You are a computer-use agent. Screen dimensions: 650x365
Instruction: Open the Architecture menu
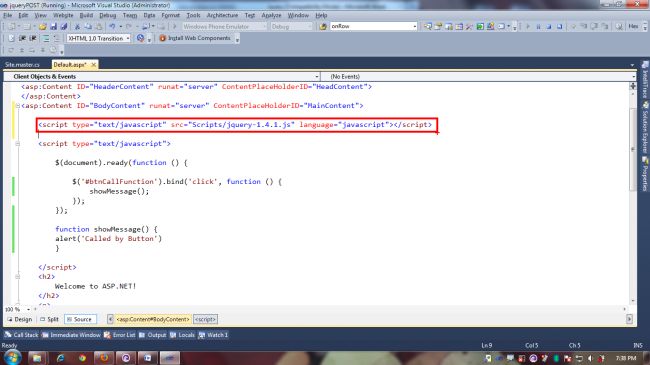(x=222, y=15)
